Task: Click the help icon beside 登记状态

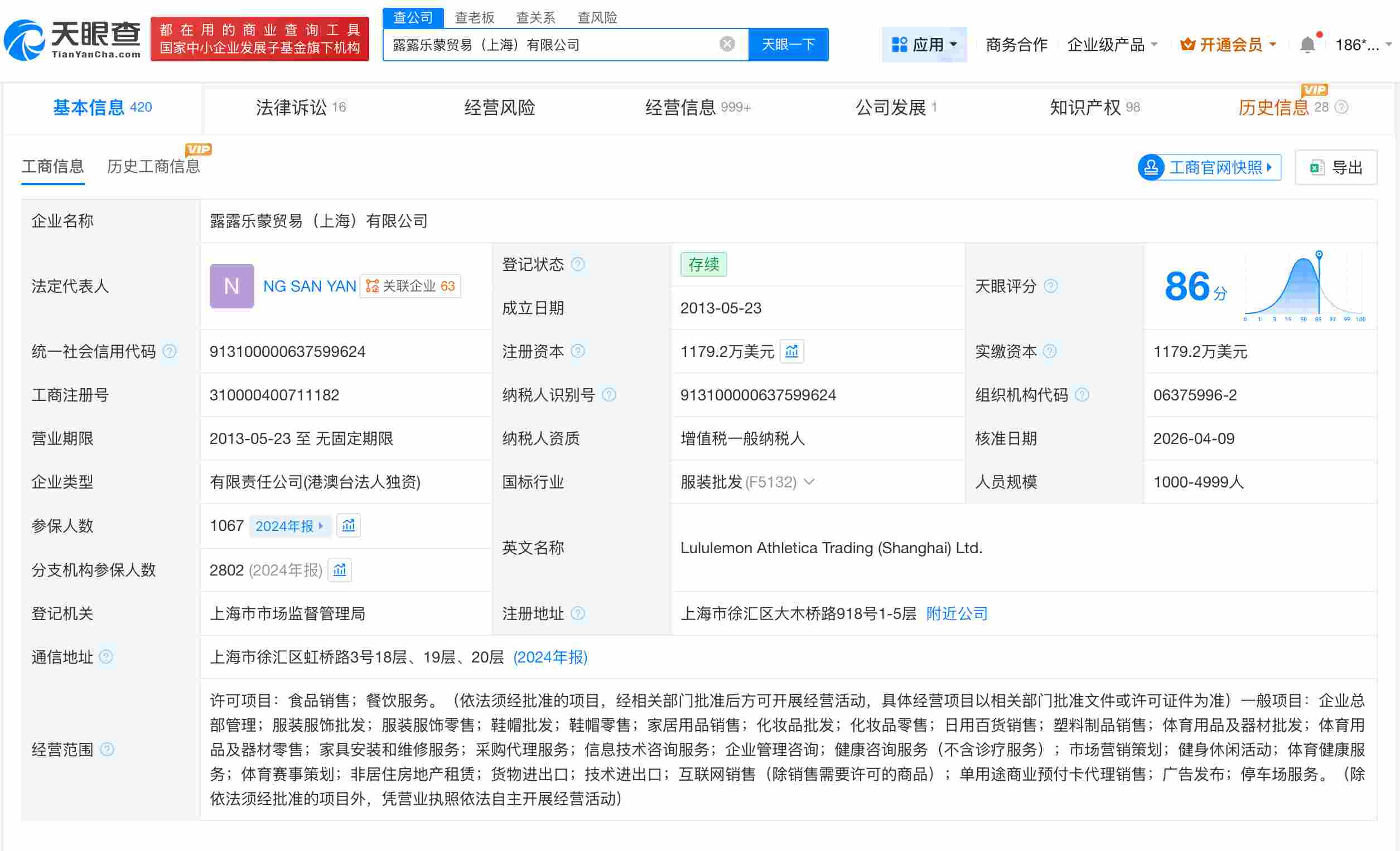Action: (x=578, y=264)
